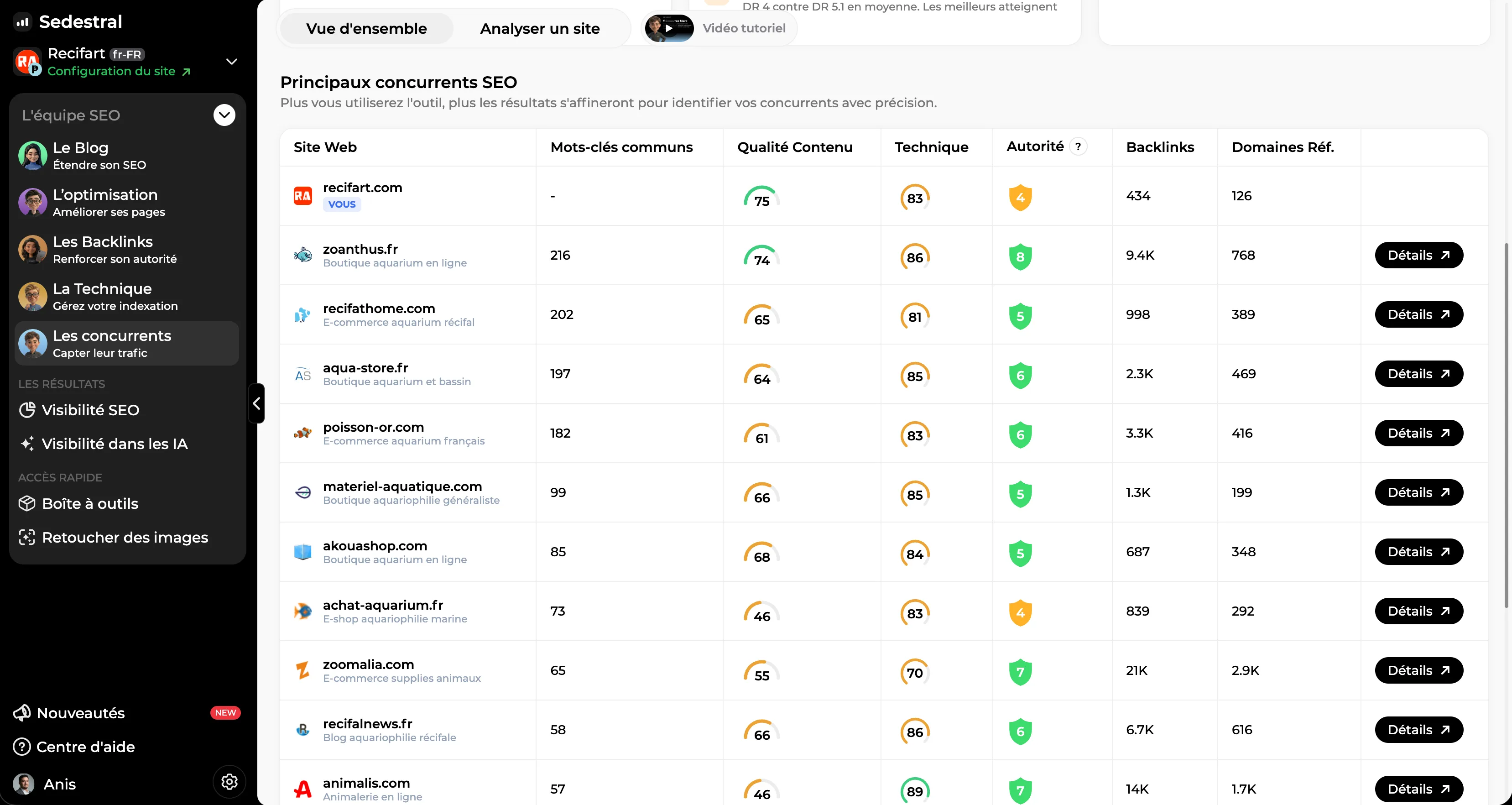Click the Backlinks column header

click(x=1160, y=147)
